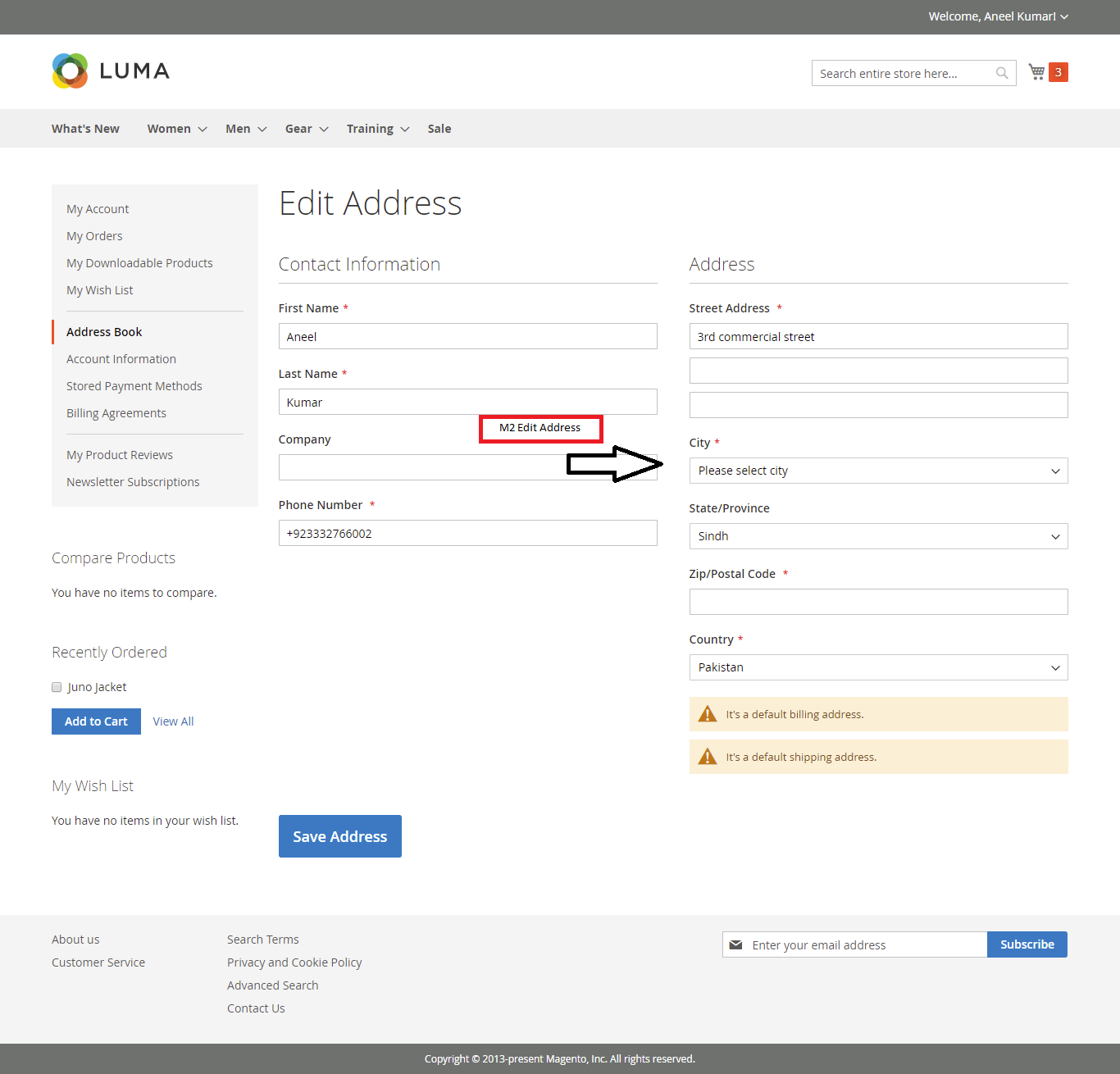Focus the Phone Number field

click(467, 533)
